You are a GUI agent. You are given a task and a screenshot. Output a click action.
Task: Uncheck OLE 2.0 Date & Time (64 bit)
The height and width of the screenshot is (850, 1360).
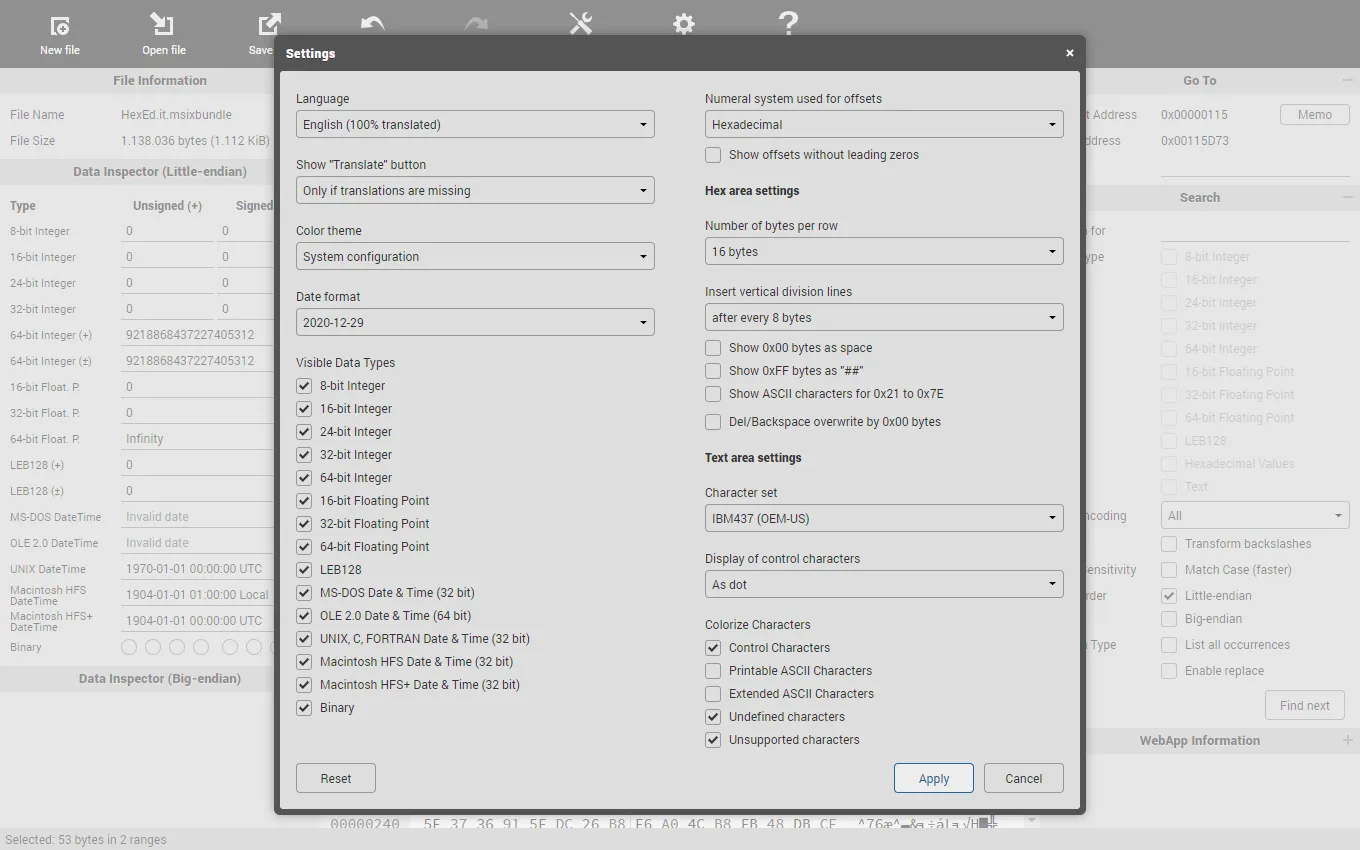pos(304,616)
